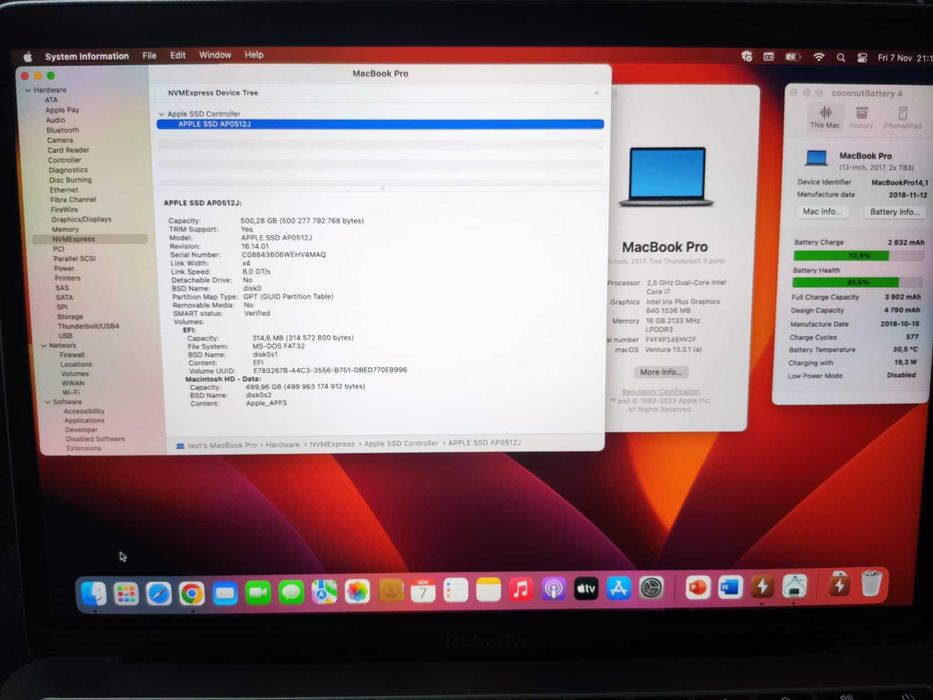Open Calendar from the Dock

click(423, 590)
